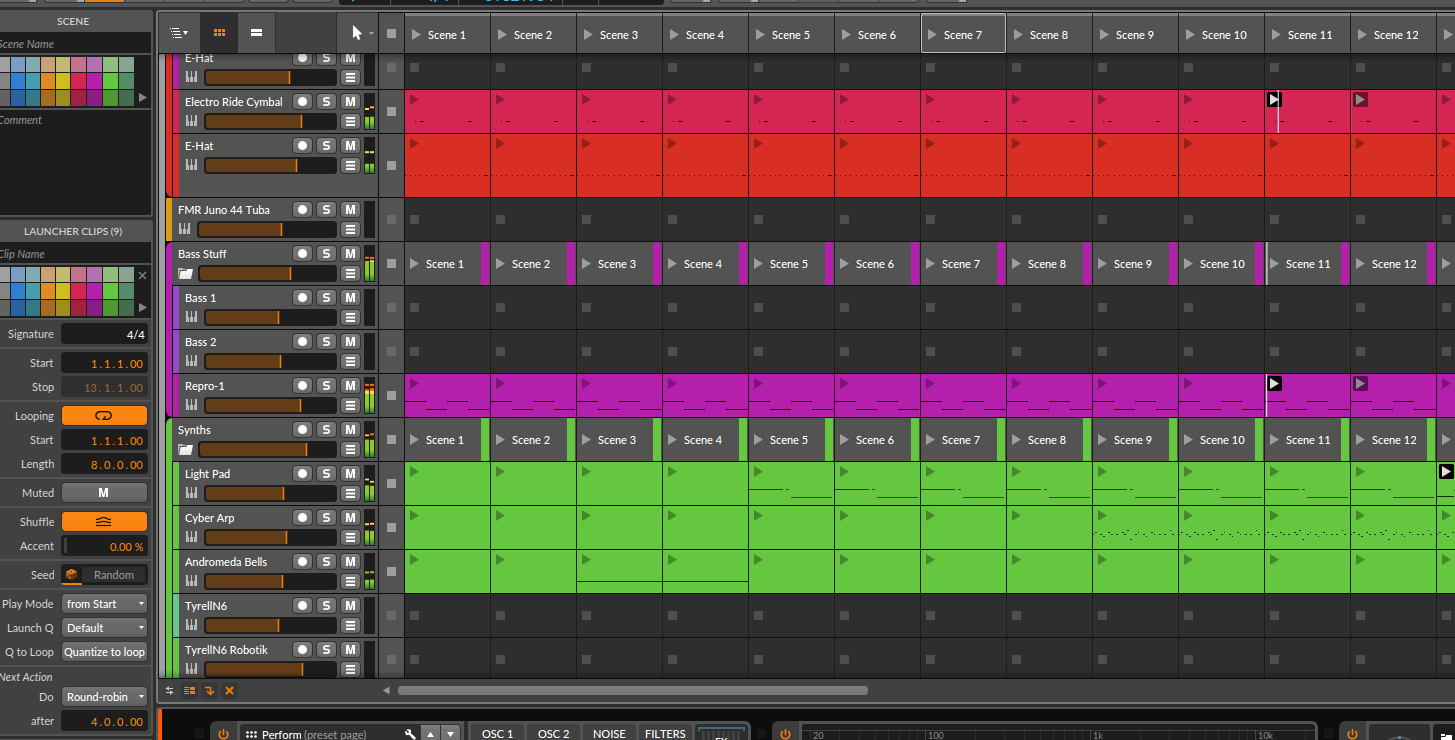Solo the Electro Ride Cymbal track

coord(326,101)
